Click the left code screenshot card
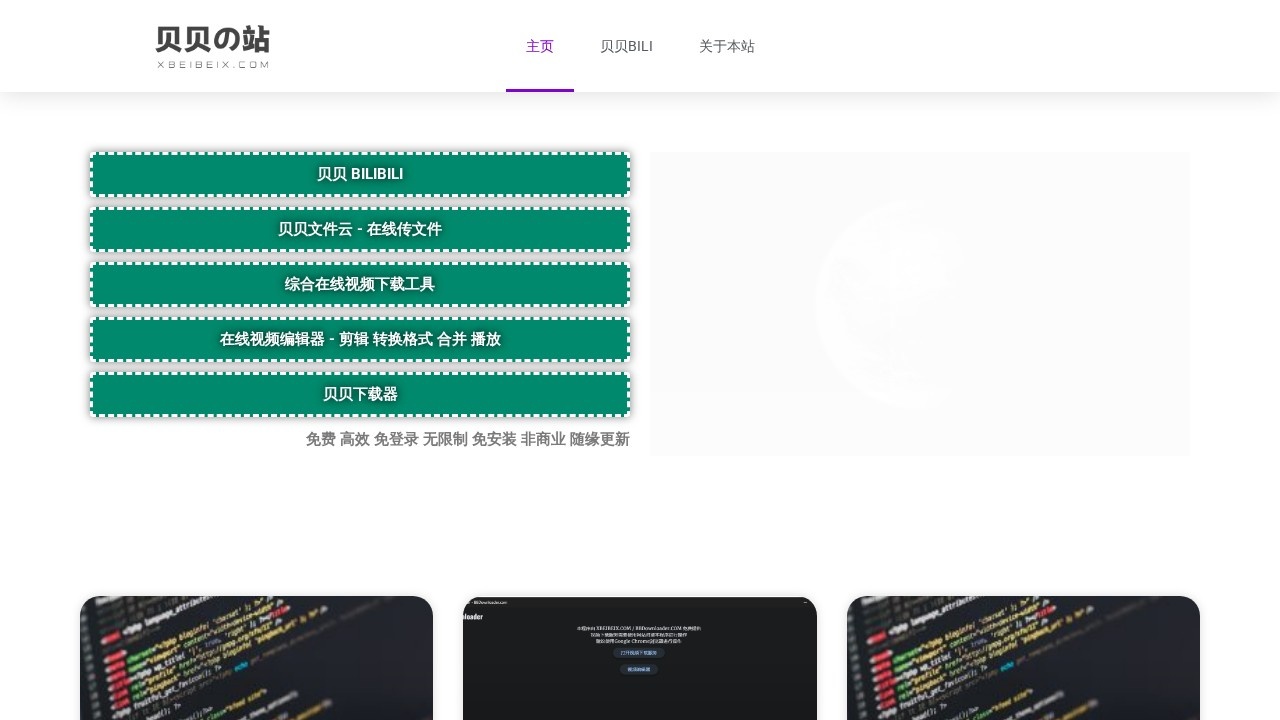Screen dimensions: 1280x720 256,658
